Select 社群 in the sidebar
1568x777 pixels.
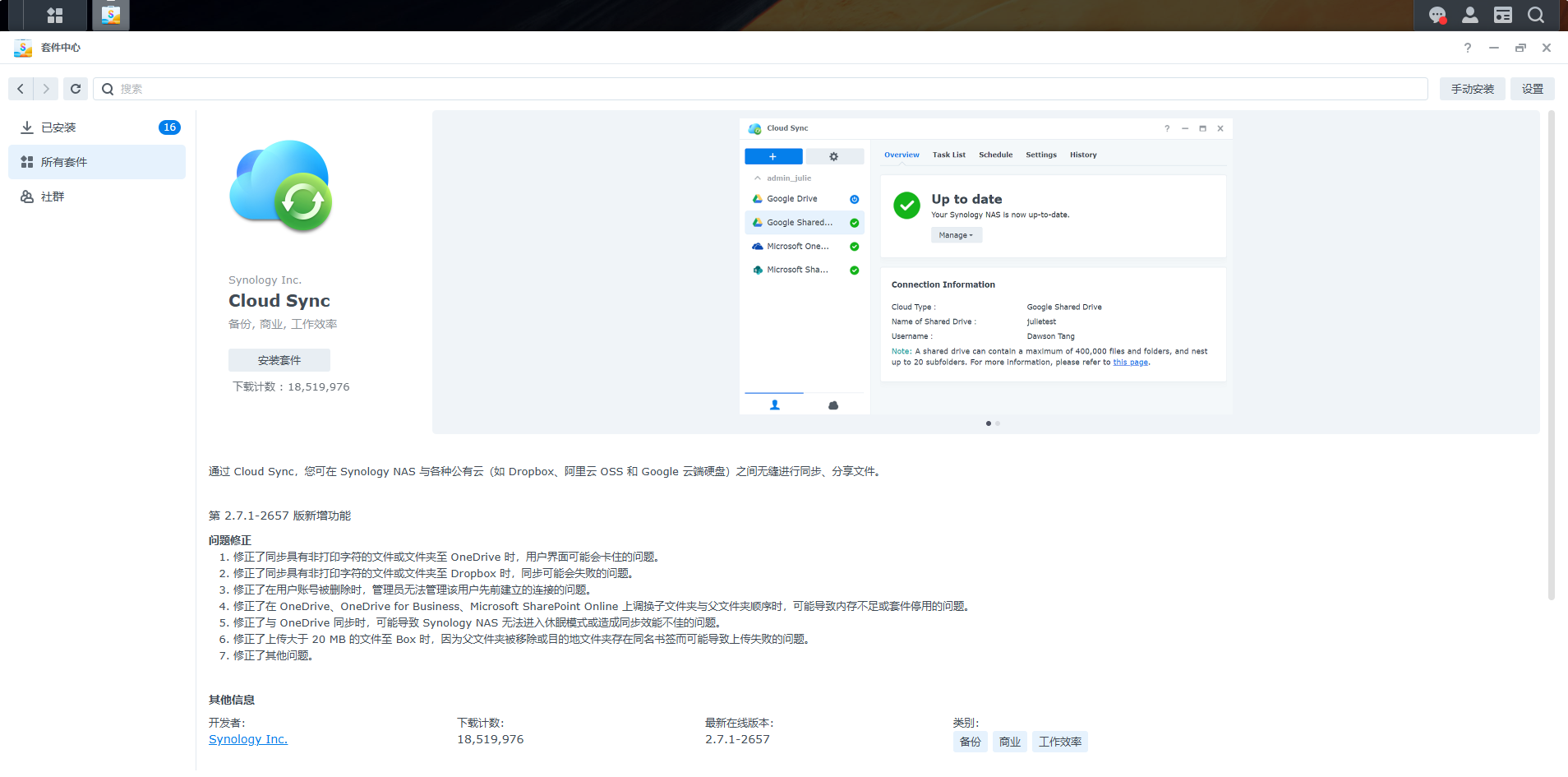[x=97, y=197]
